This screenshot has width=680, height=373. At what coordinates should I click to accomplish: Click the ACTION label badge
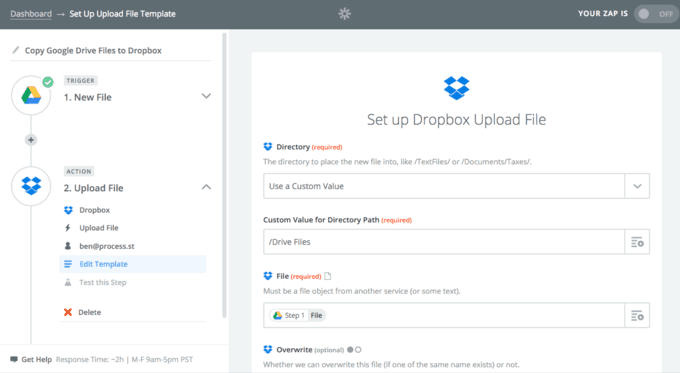79,171
